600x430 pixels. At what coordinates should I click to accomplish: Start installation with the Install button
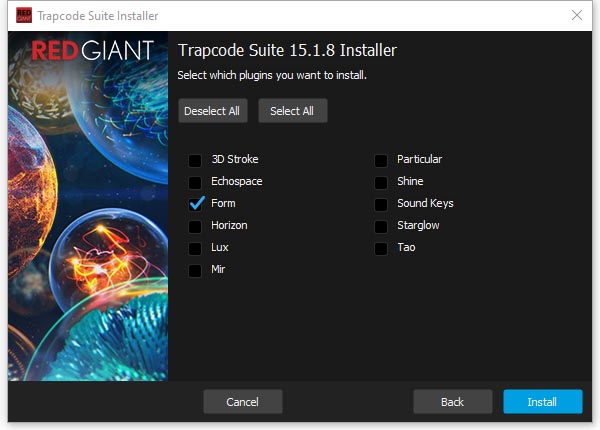click(543, 402)
